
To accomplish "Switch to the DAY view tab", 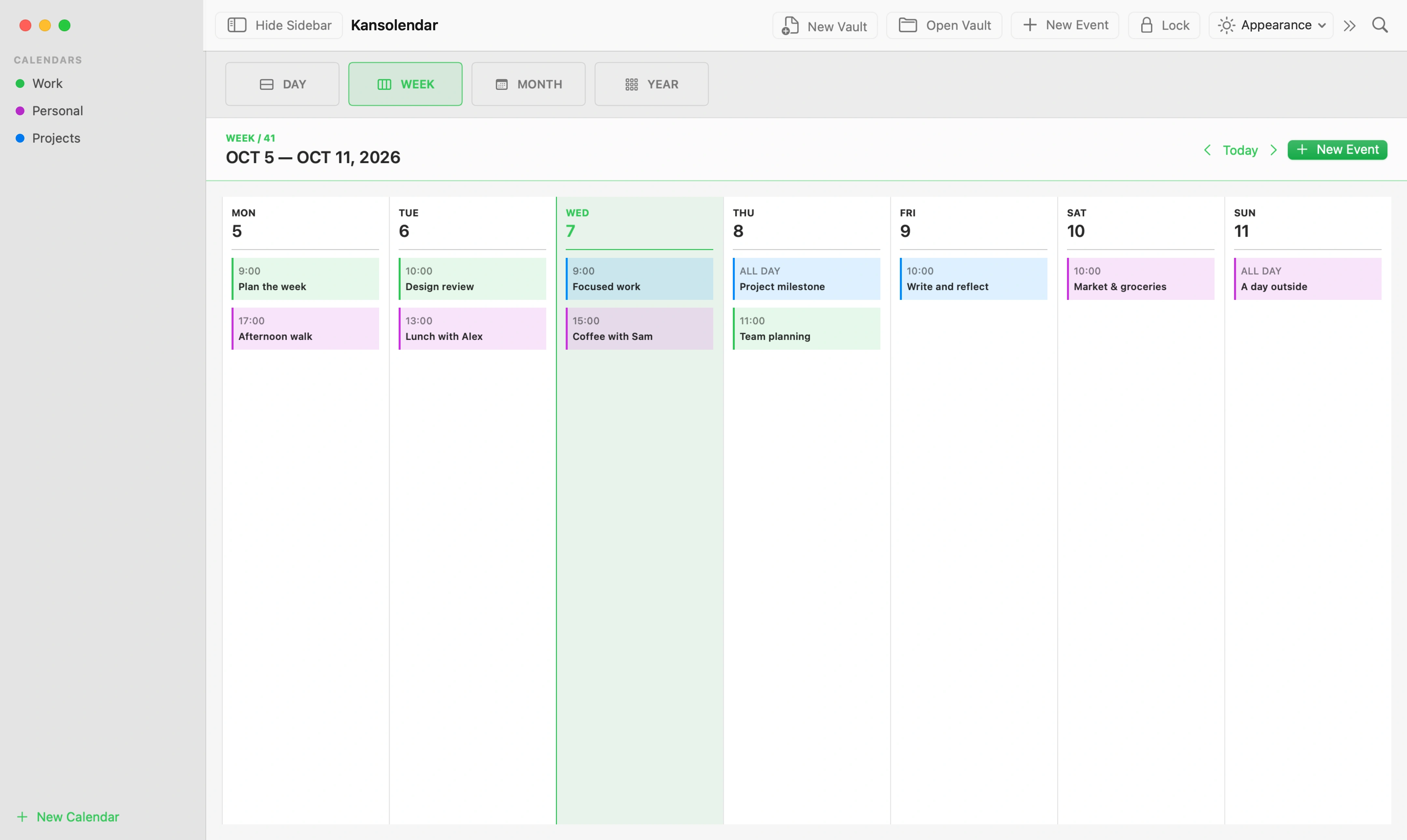I will coord(282,84).
